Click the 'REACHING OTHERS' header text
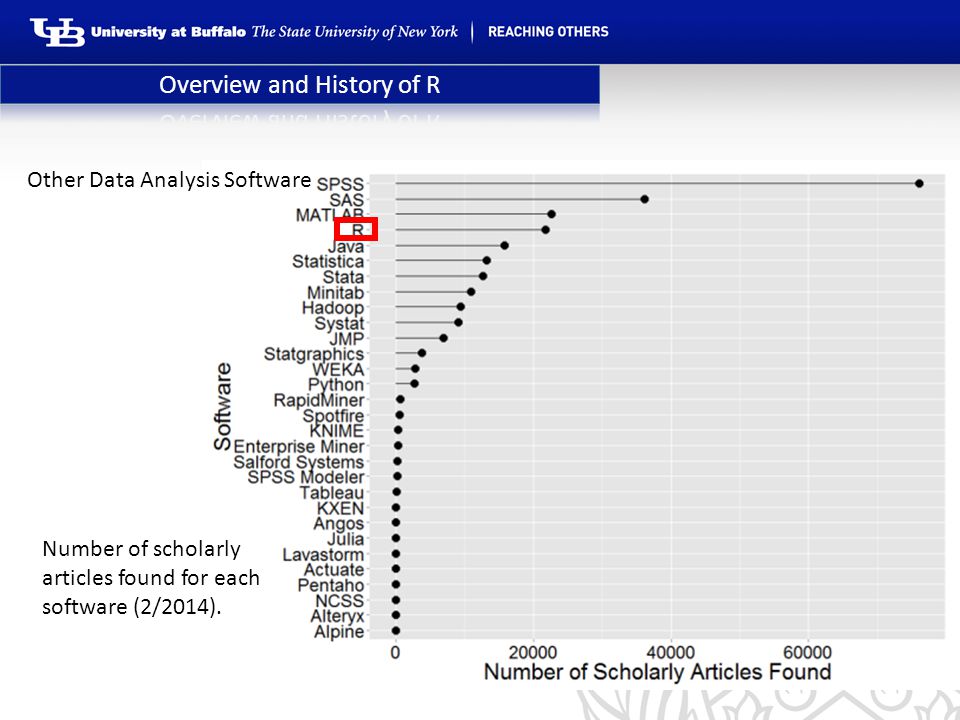Screen dimensions: 960x720 [x=548, y=32]
